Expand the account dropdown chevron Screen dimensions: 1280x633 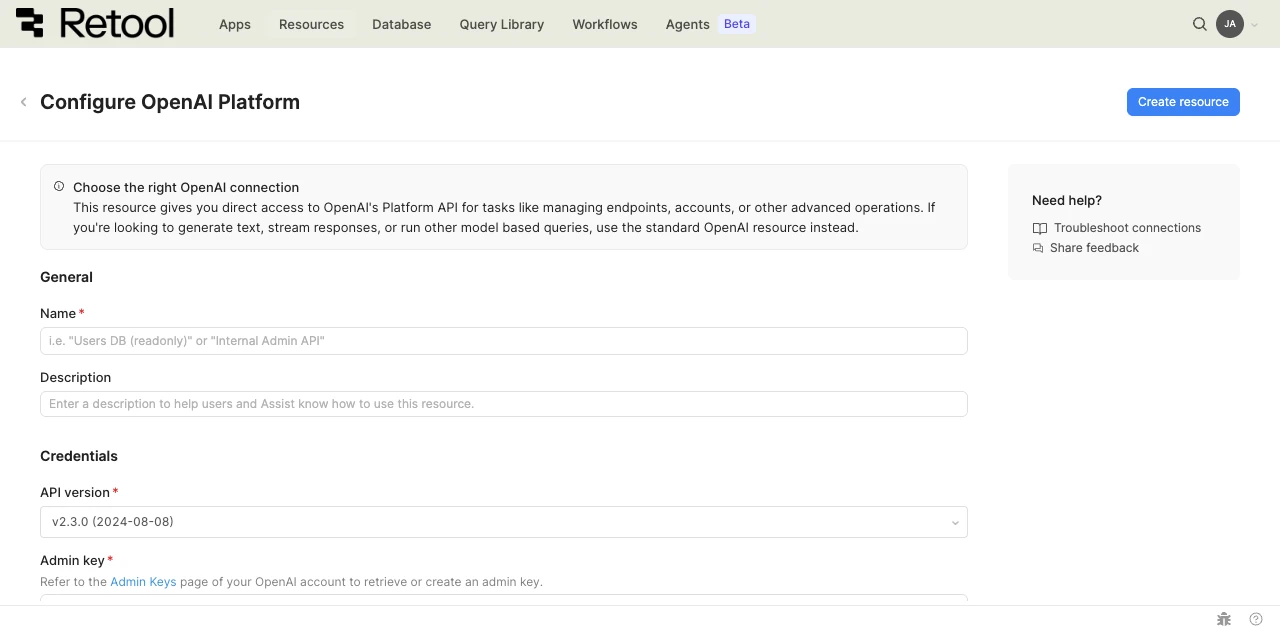coord(1254,25)
